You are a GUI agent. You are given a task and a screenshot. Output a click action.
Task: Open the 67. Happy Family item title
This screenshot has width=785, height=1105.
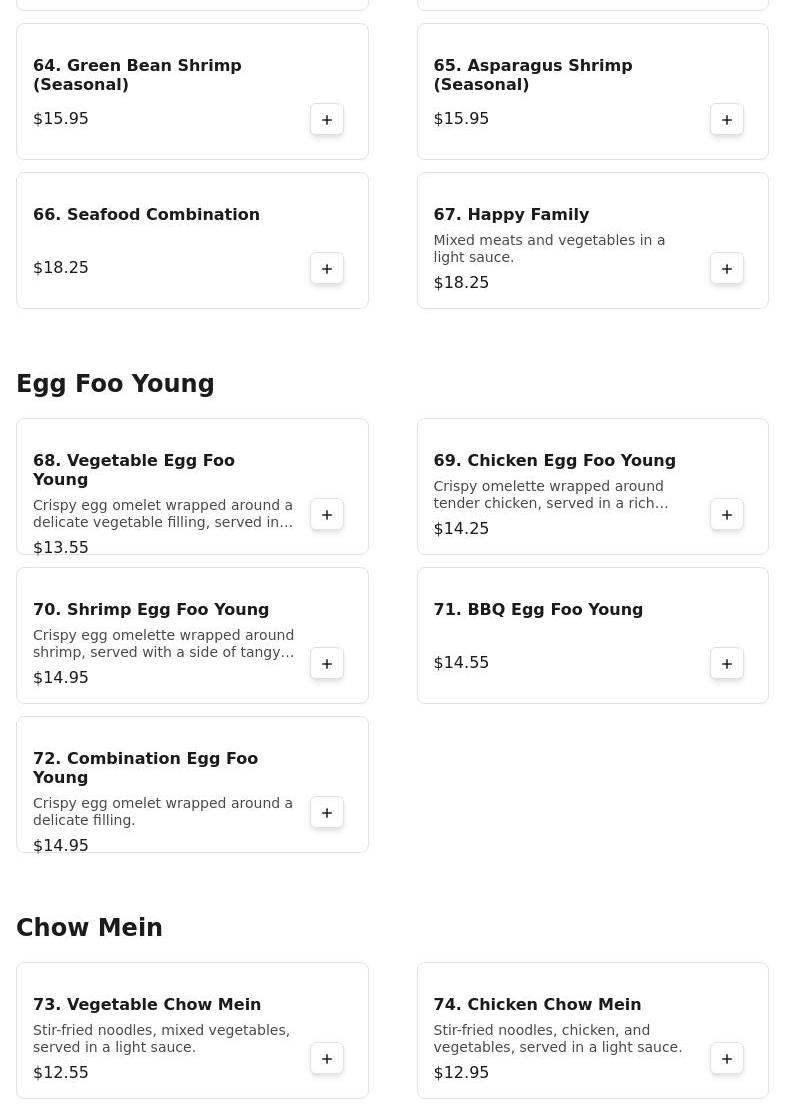click(x=511, y=215)
